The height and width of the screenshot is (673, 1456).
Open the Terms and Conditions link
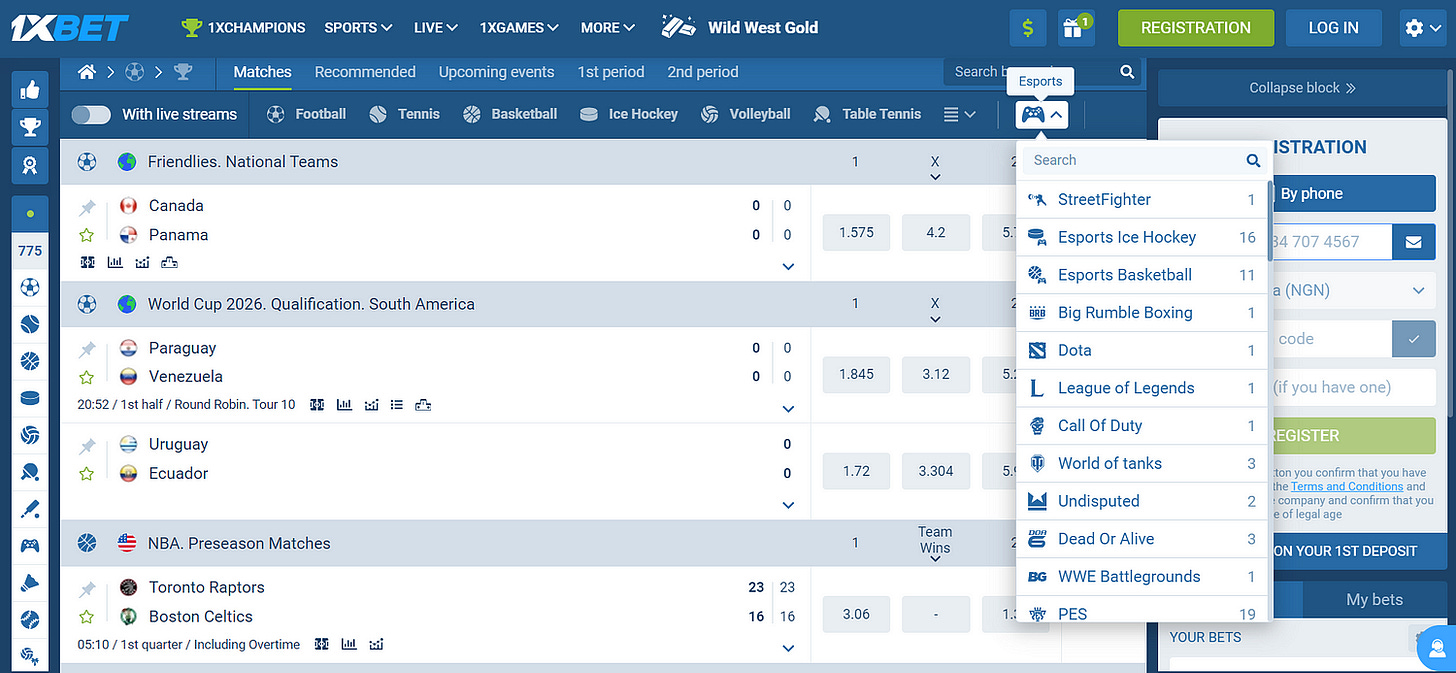click(x=1347, y=487)
